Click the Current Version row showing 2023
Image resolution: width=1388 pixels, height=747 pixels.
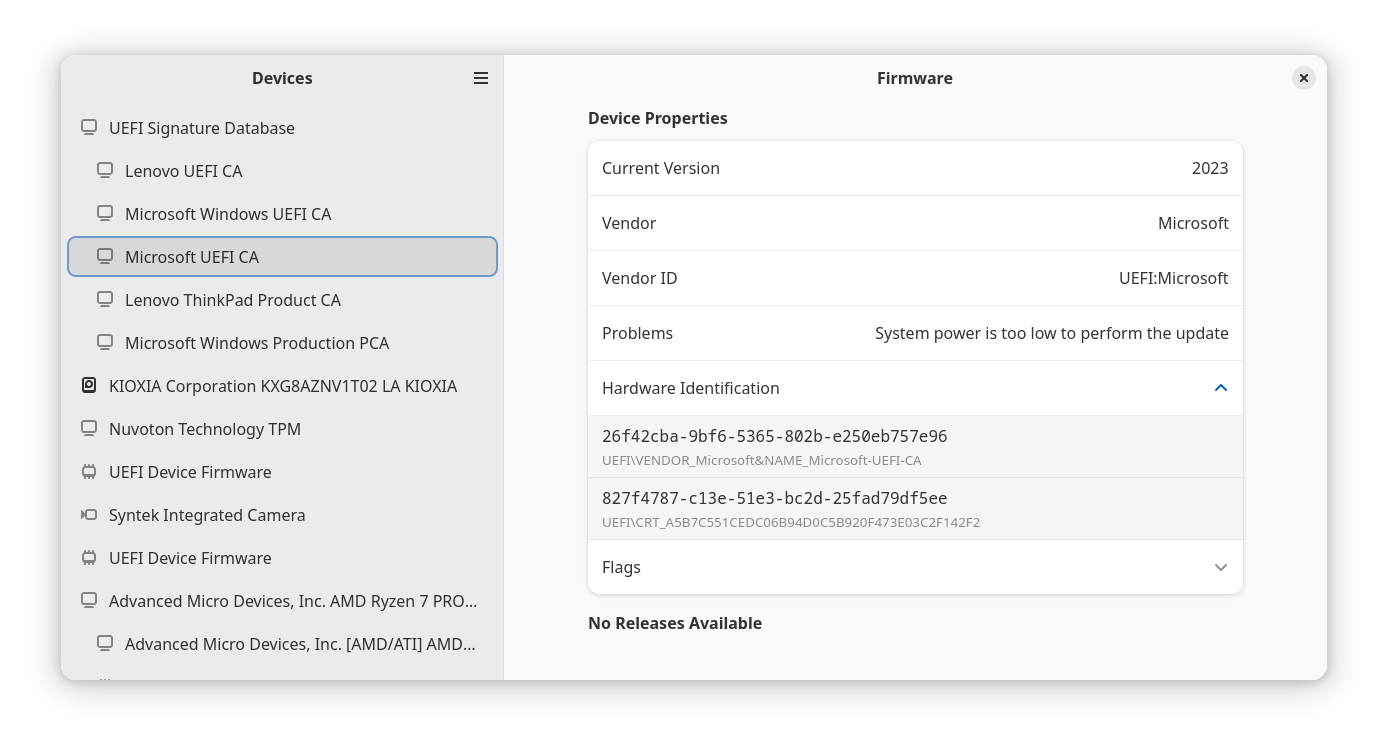(915, 168)
